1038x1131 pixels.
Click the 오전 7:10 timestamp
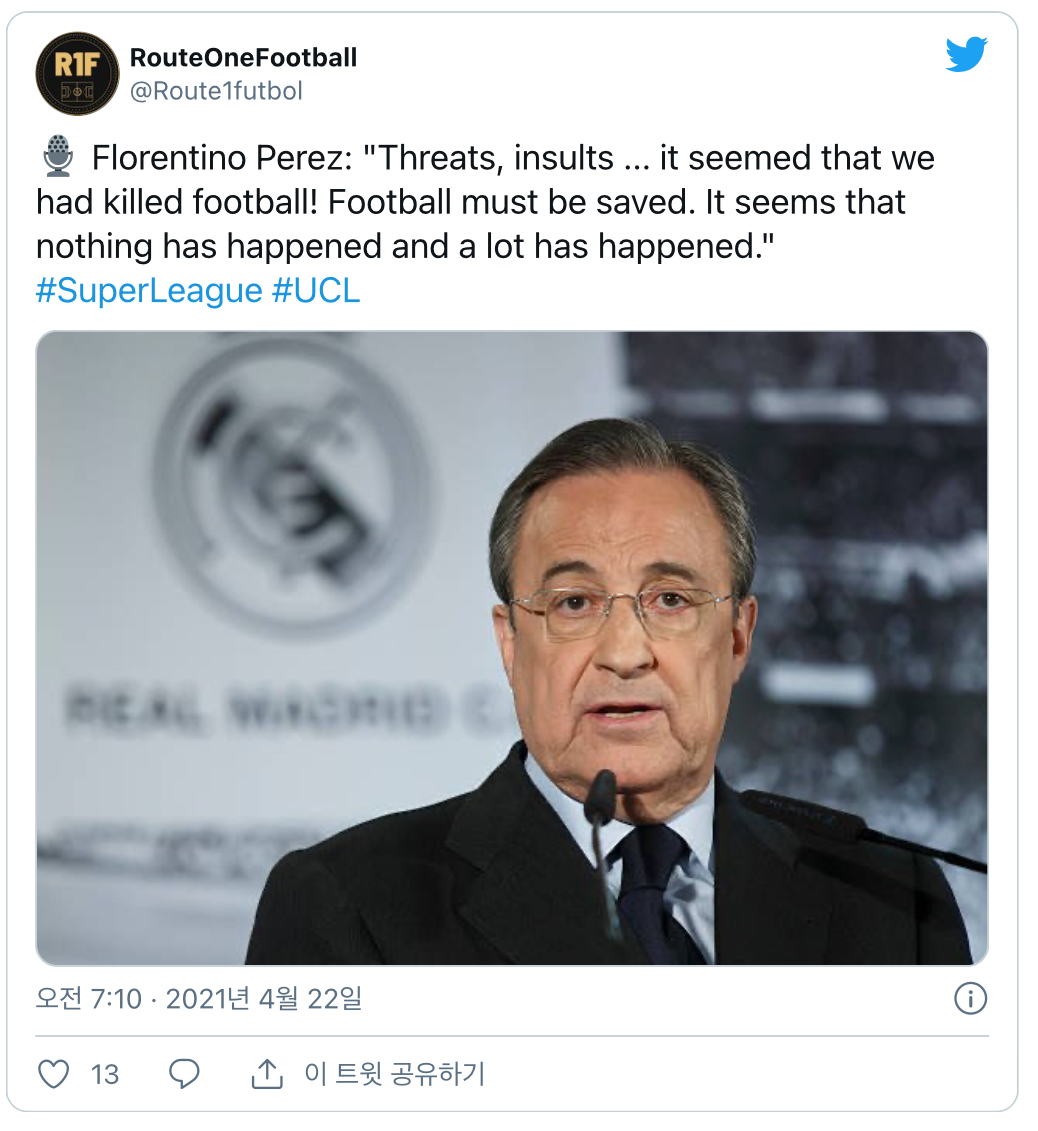click(x=88, y=998)
